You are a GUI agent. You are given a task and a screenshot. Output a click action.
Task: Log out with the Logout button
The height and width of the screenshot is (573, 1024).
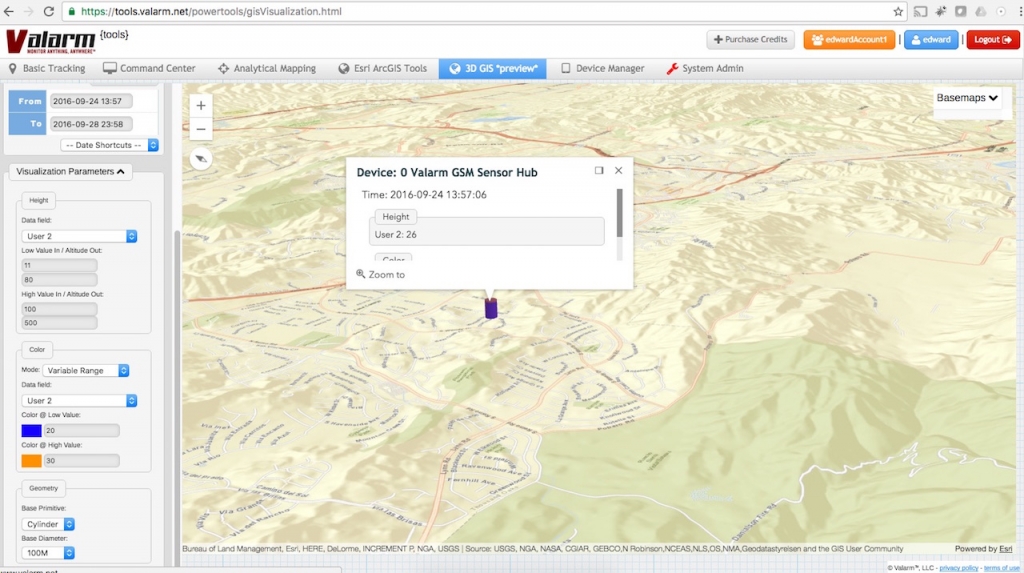pos(993,39)
